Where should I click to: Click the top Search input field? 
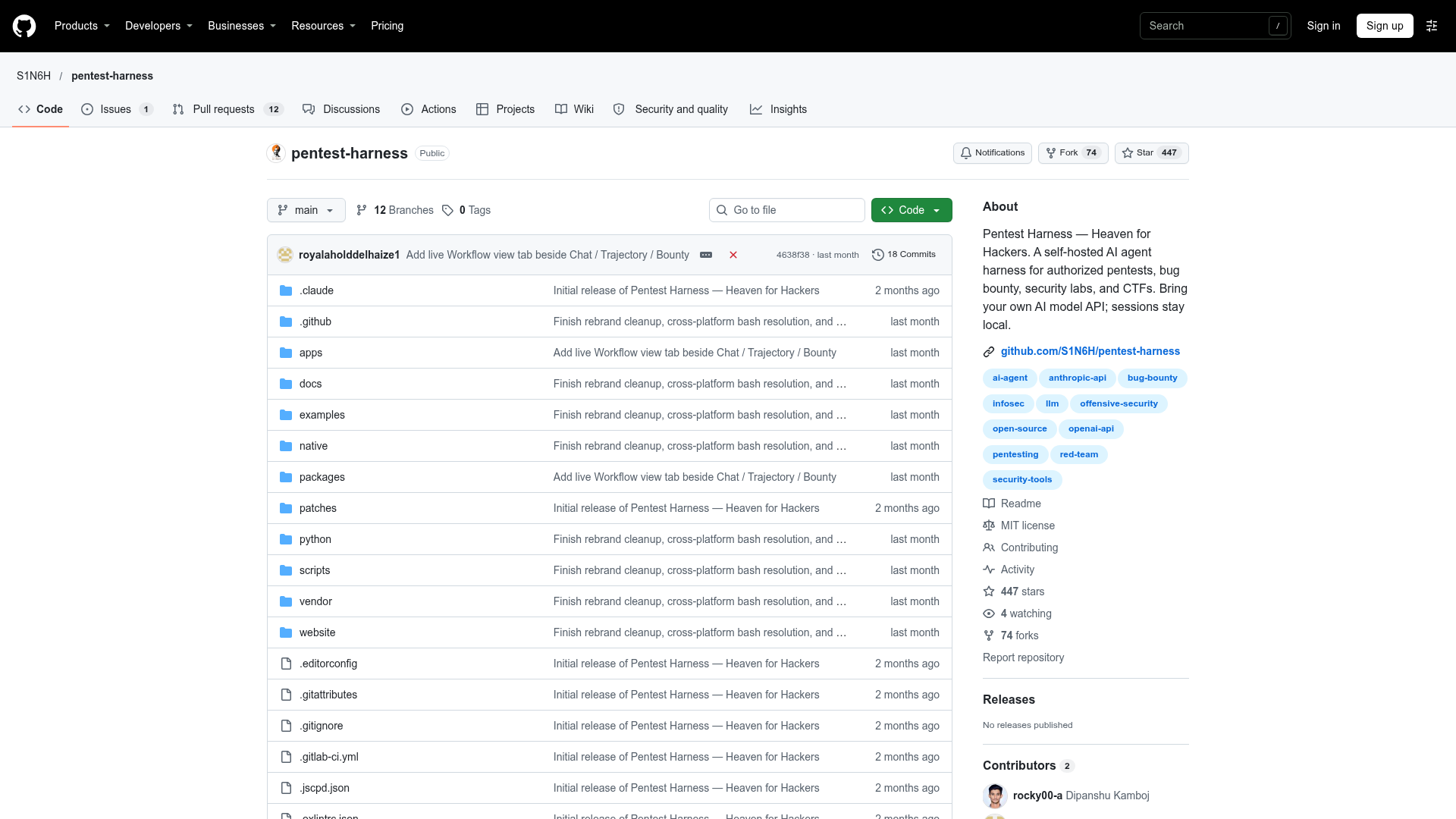pos(1215,26)
